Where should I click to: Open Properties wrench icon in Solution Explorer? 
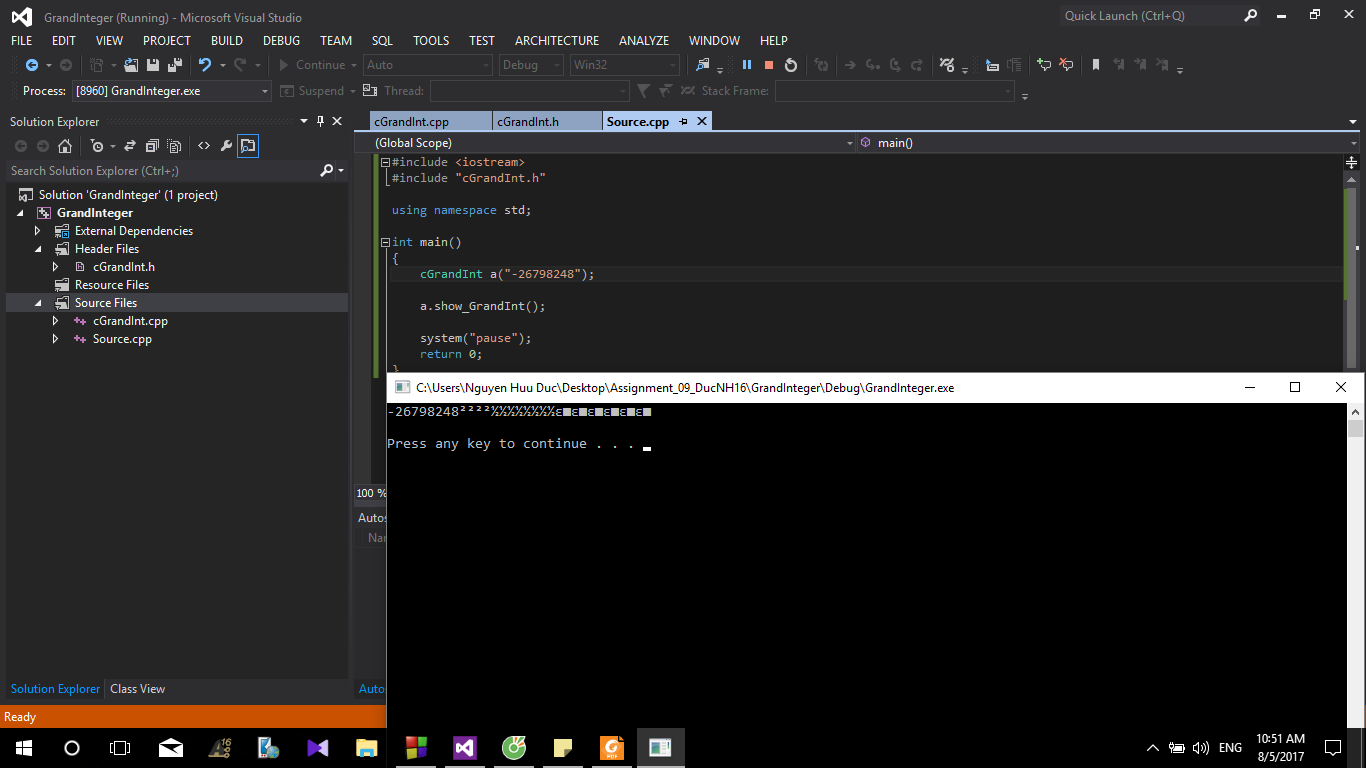(226, 146)
